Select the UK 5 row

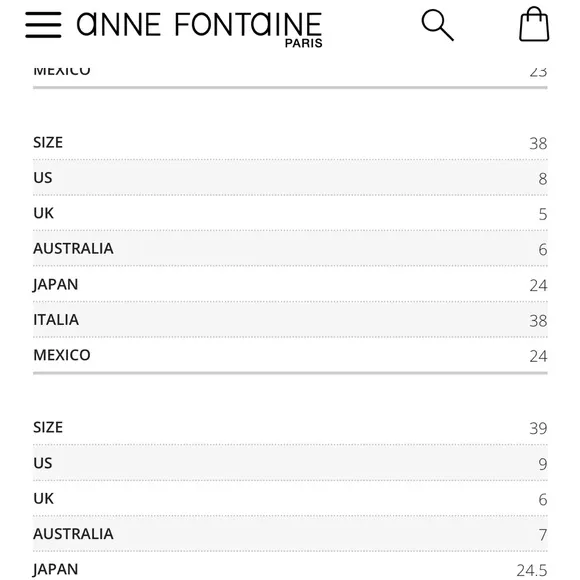[x=290, y=213]
